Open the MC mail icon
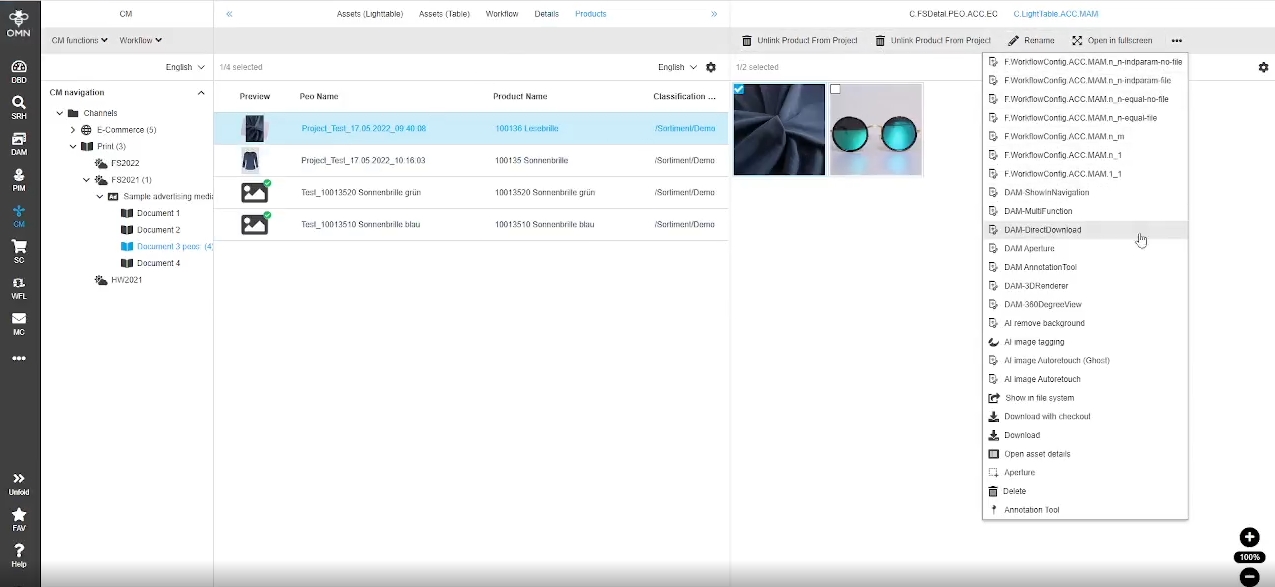Image resolution: width=1275 pixels, height=587 pixels. pyautogui.click(x=19, y=323)
